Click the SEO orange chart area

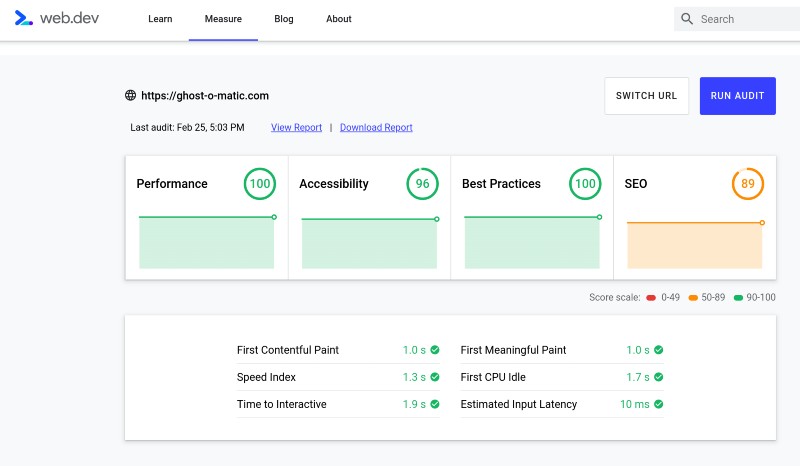(694, 246)
